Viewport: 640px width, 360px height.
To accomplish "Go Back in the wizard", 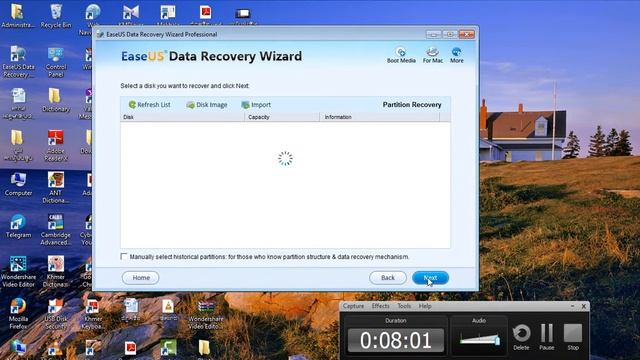I will (388, 278).
